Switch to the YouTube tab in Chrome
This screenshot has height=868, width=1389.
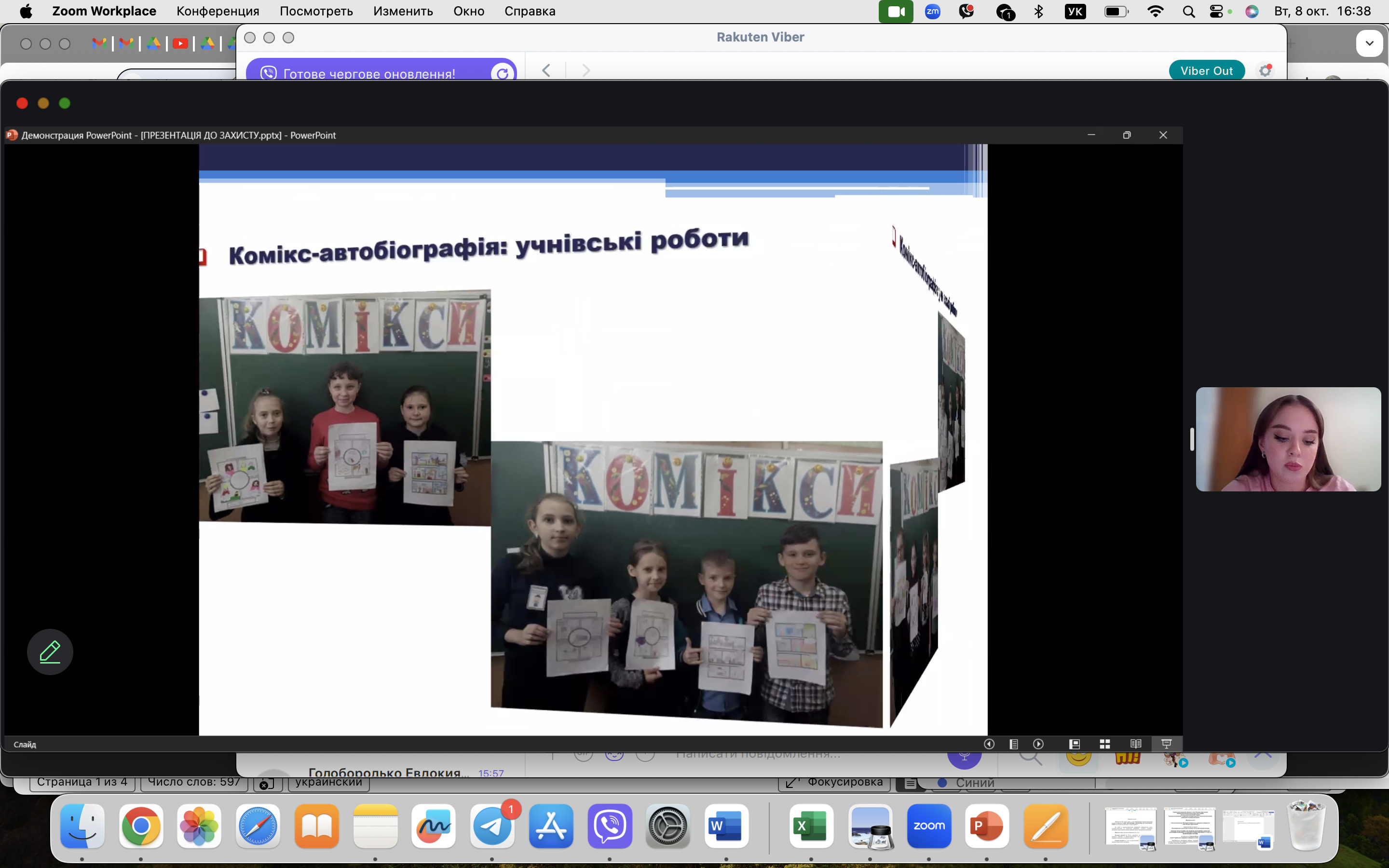click(x=180, y=43)
